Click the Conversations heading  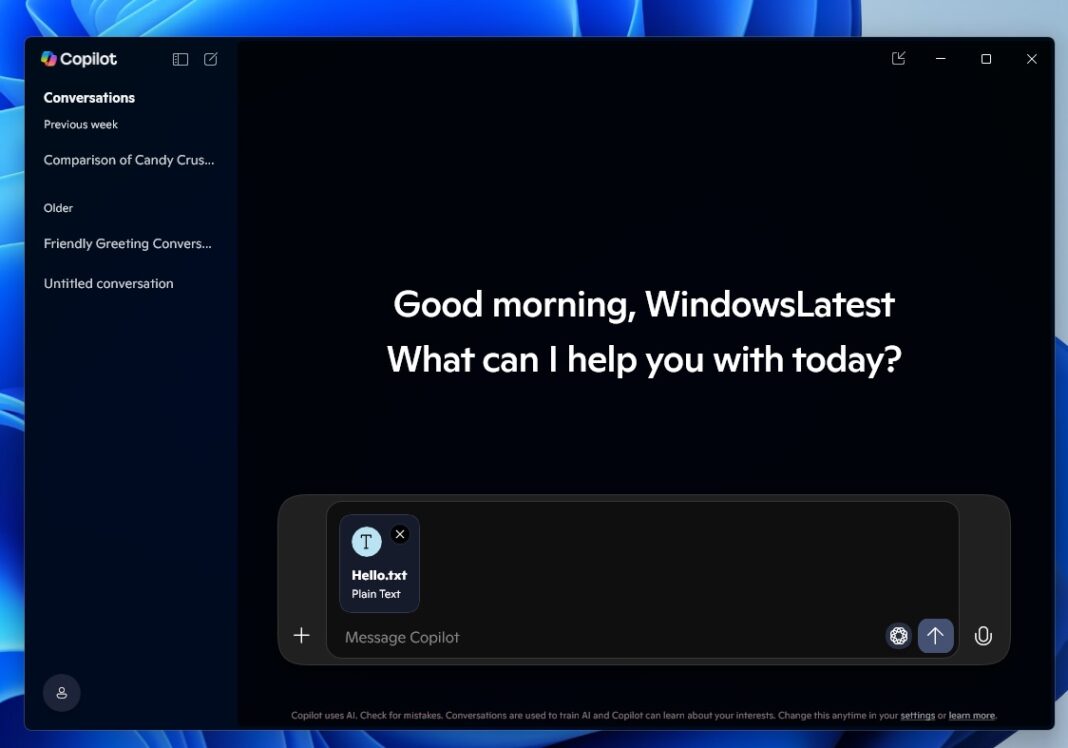[x=89, y=97]
